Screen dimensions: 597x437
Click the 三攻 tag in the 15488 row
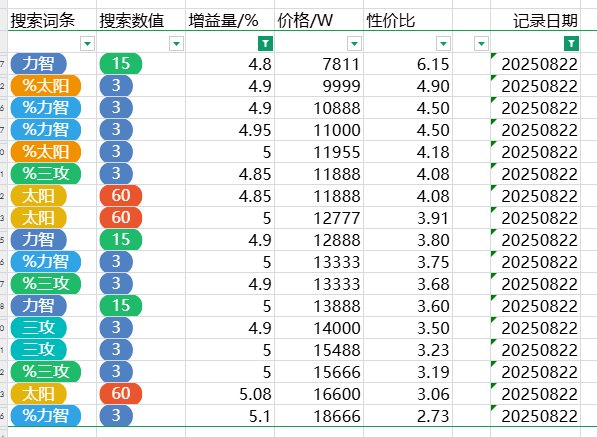point(38,349)
